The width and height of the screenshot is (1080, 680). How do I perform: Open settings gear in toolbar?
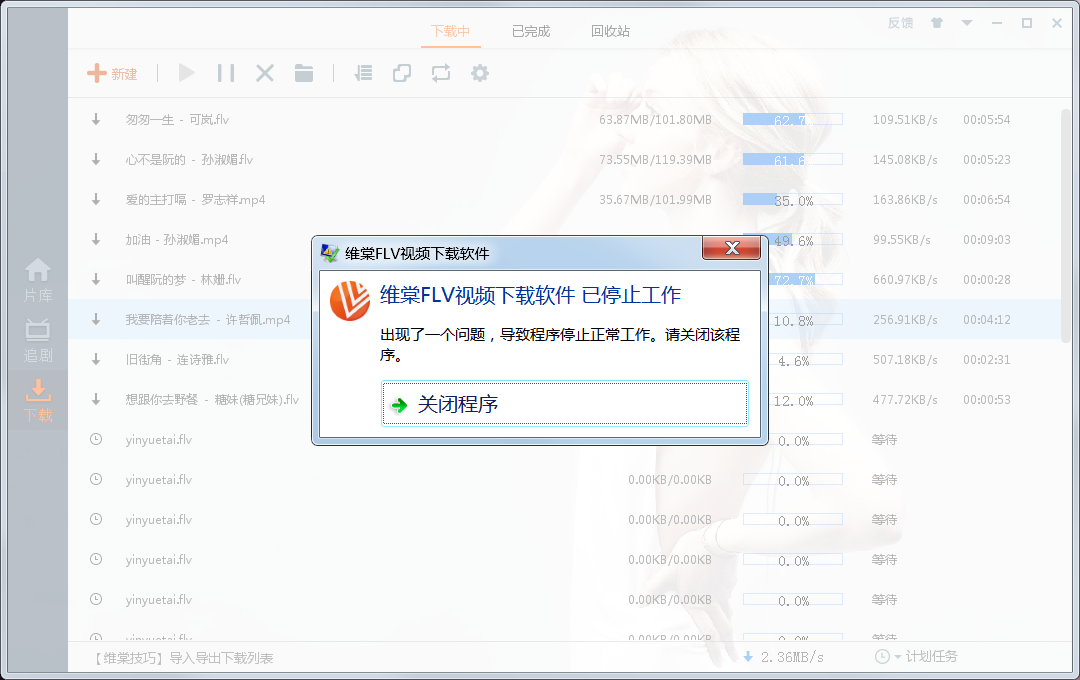pyautogui.click(x=480, y=73)
